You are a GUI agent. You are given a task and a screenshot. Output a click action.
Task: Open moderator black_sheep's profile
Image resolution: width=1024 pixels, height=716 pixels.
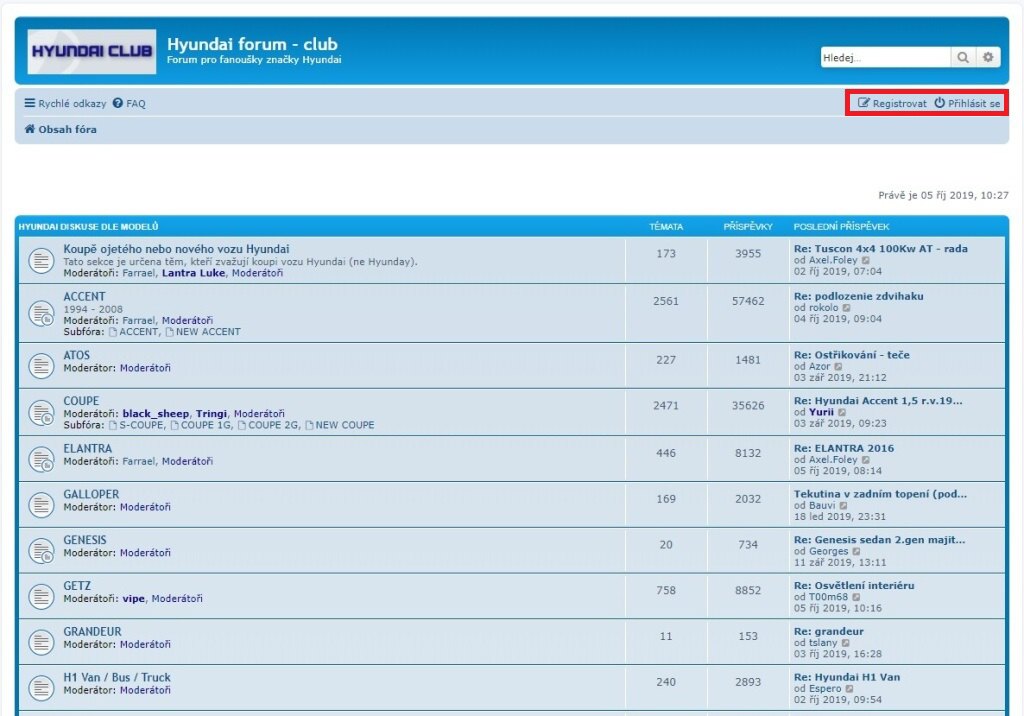[x=155, y=414]
